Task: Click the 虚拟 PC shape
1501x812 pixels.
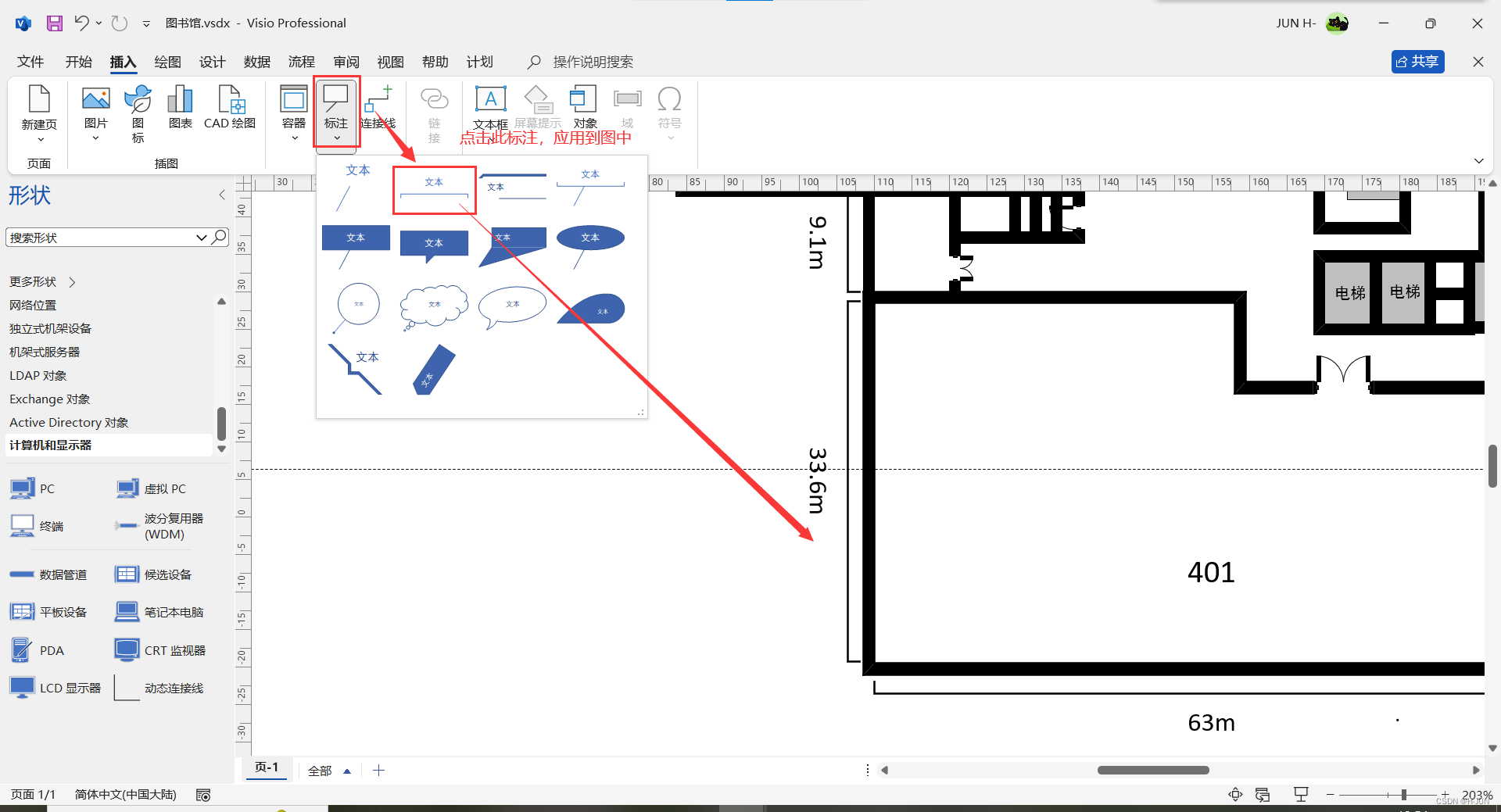Action: pos(151,488)
